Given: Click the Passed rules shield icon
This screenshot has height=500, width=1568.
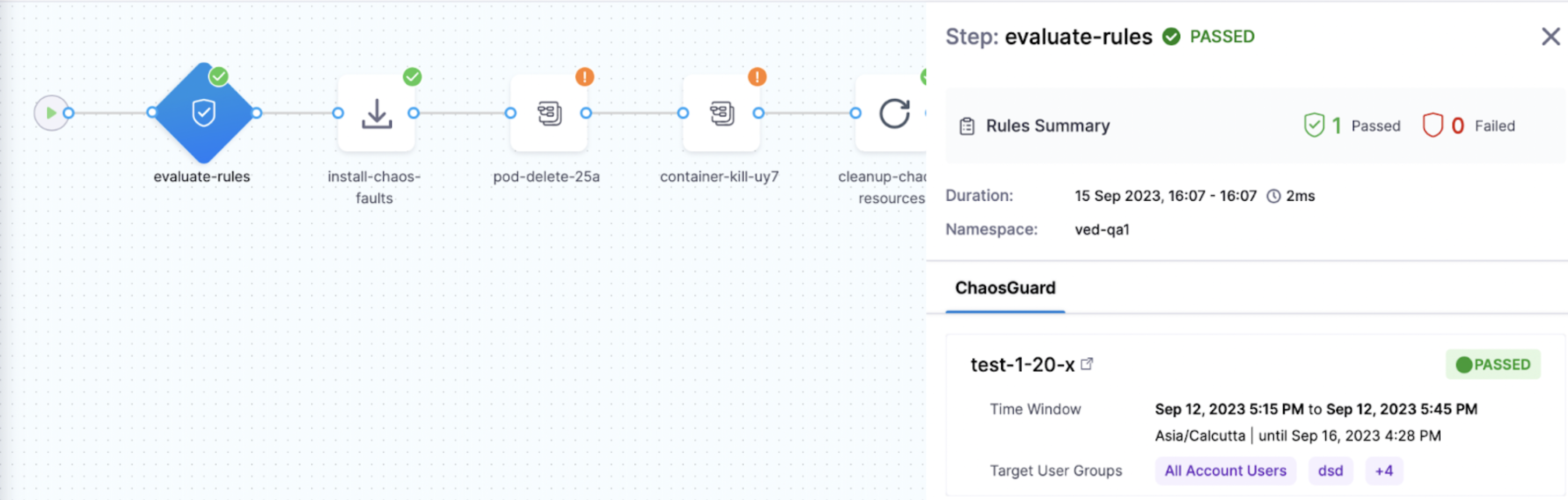Looking at the screenshot, I should (1314, 126).
